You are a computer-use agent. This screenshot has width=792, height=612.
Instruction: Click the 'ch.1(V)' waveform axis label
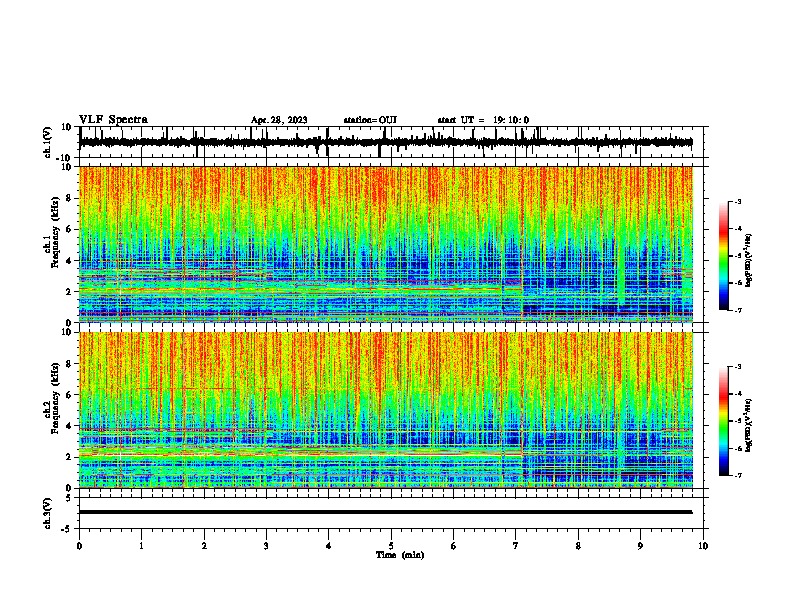point(47,142)
